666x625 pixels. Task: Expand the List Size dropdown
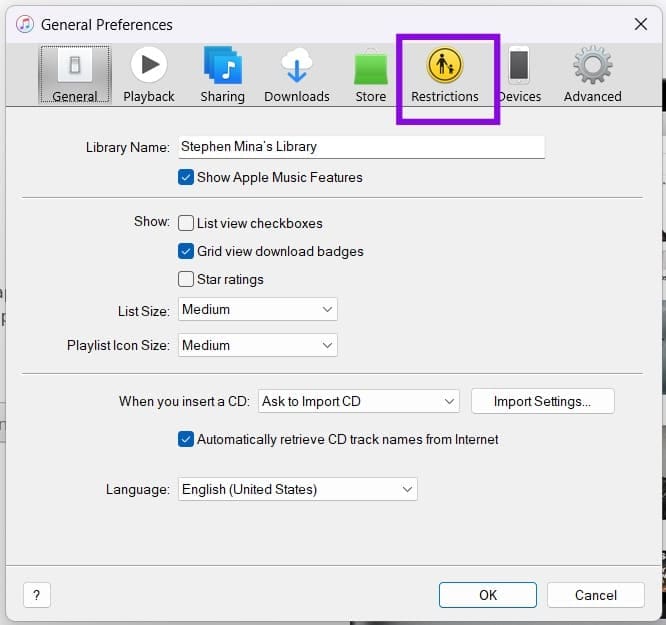coord(258,309)
